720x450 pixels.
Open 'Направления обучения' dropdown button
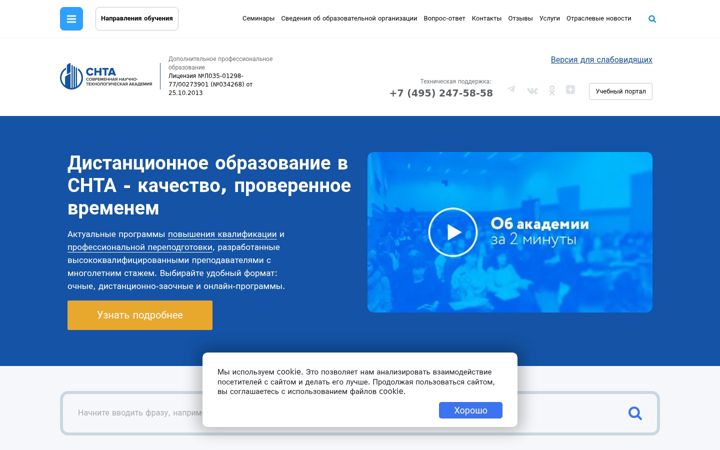pyautogui.click(x=137, y=19)
